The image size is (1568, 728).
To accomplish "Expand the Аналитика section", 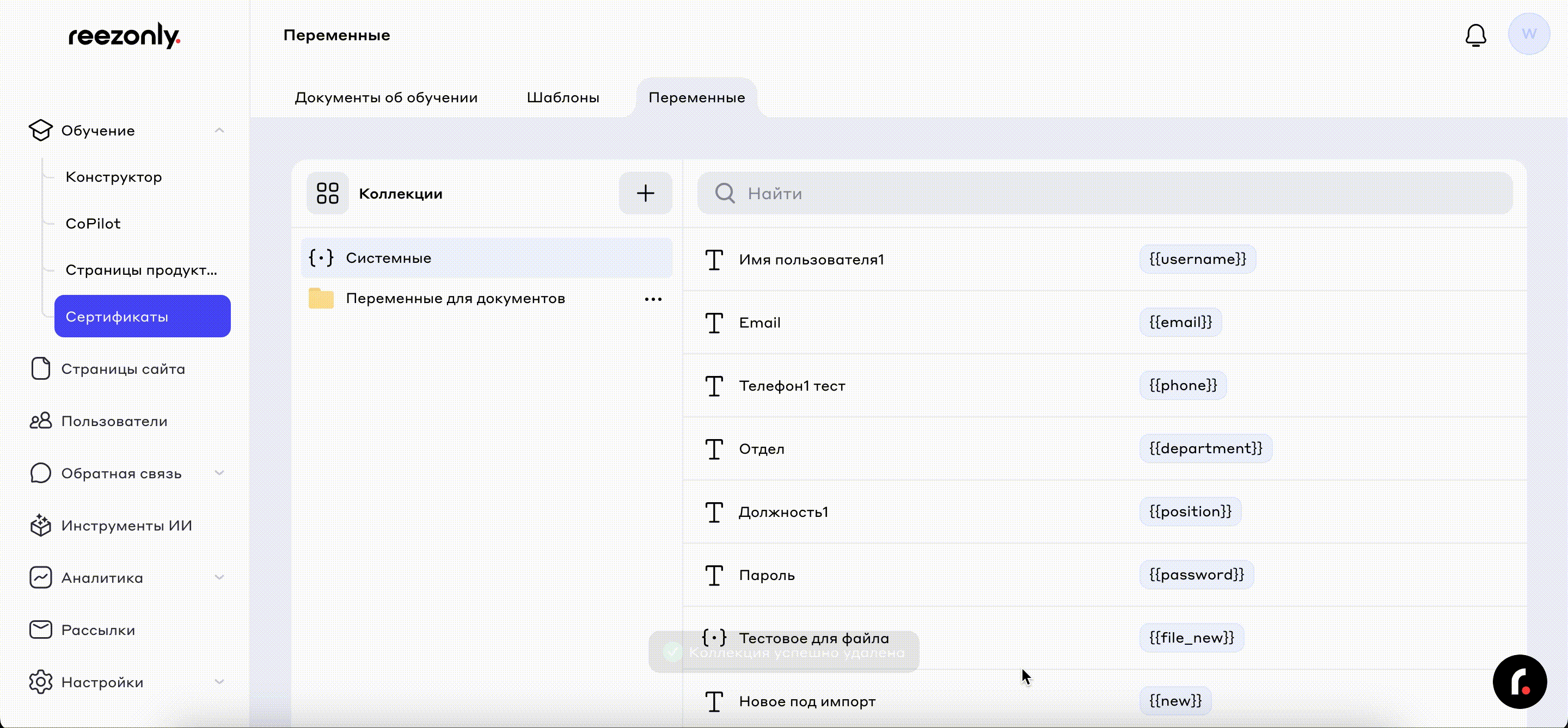I will 220,577.
